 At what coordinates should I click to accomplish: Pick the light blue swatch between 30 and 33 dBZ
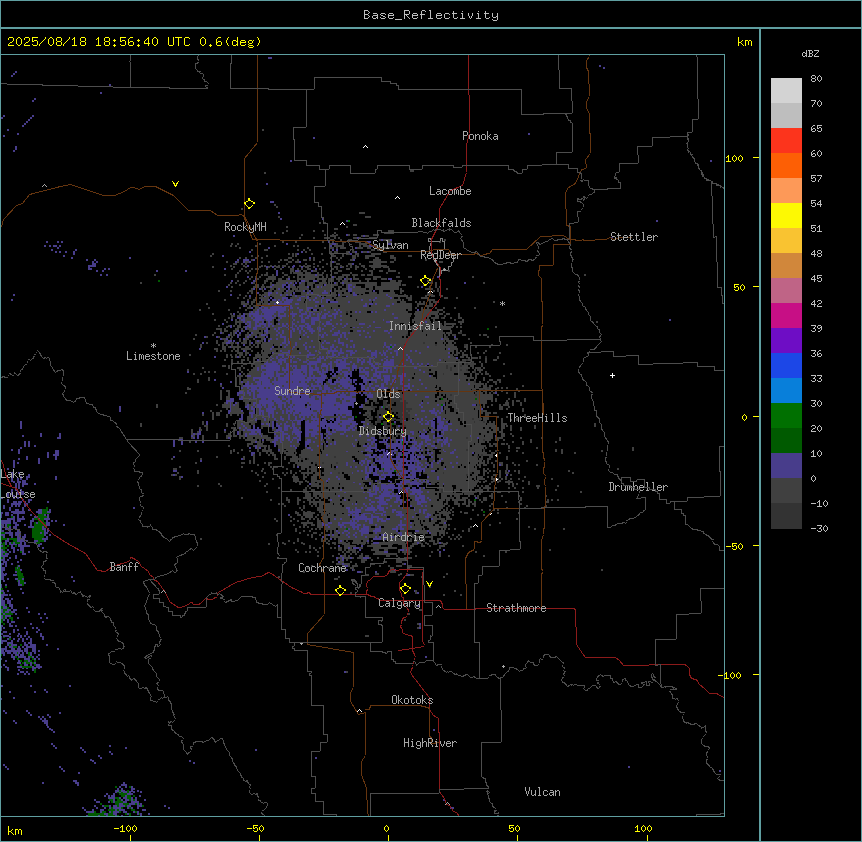[786, 391]
